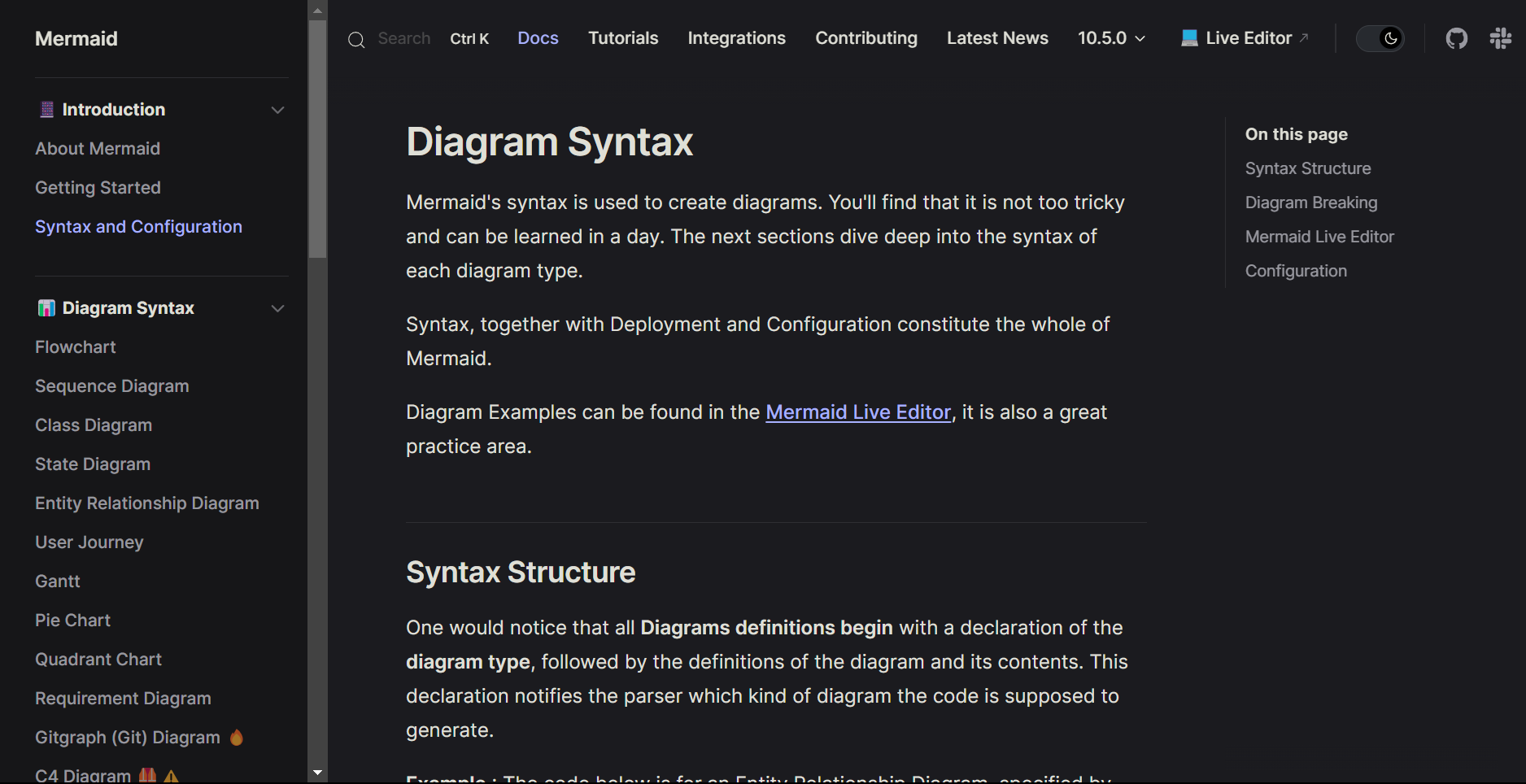Open About Mermaid in the sidebar

pos(98,149)
